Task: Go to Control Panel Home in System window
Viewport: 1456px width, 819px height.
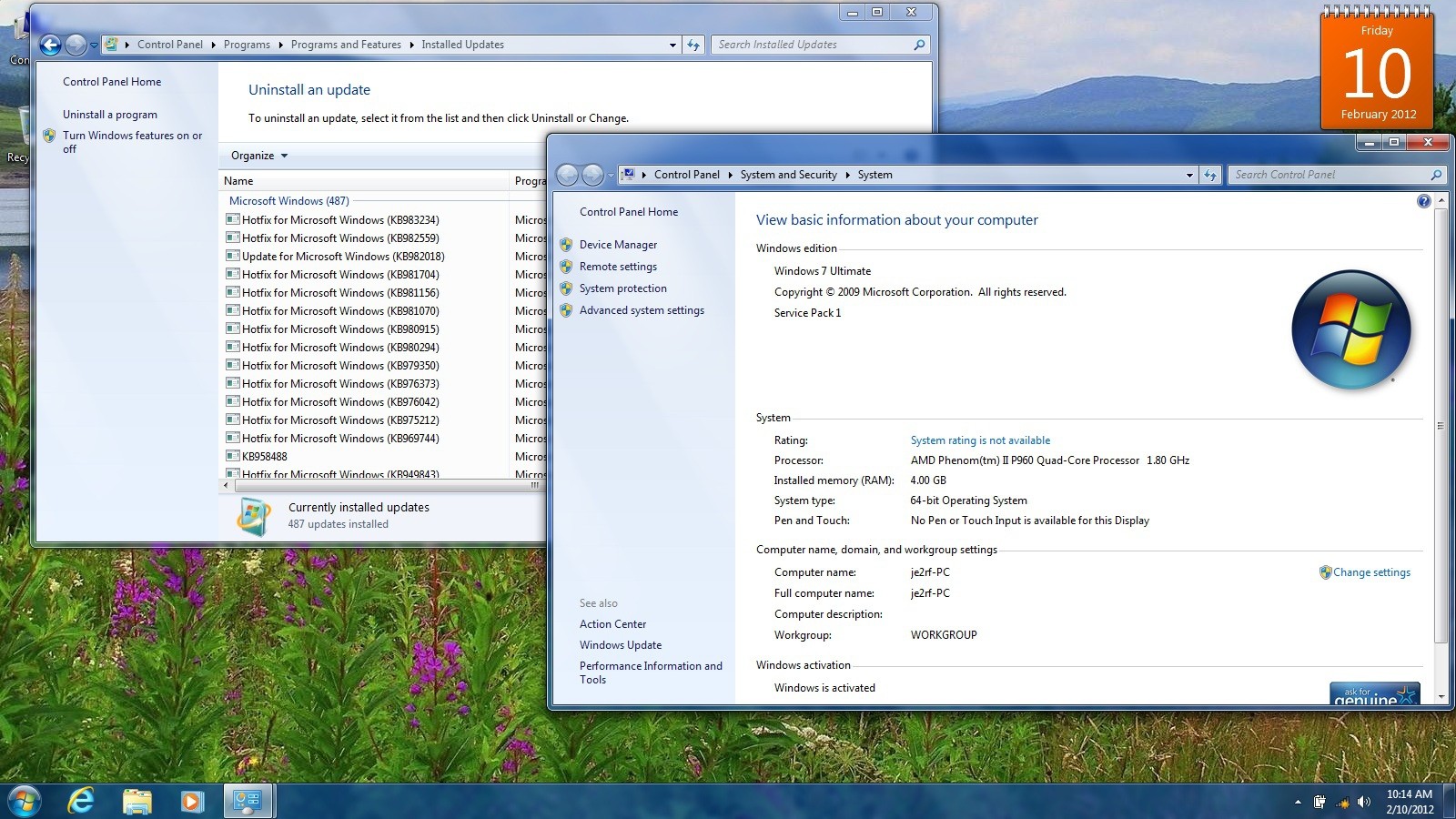Action: pos(629,212)
